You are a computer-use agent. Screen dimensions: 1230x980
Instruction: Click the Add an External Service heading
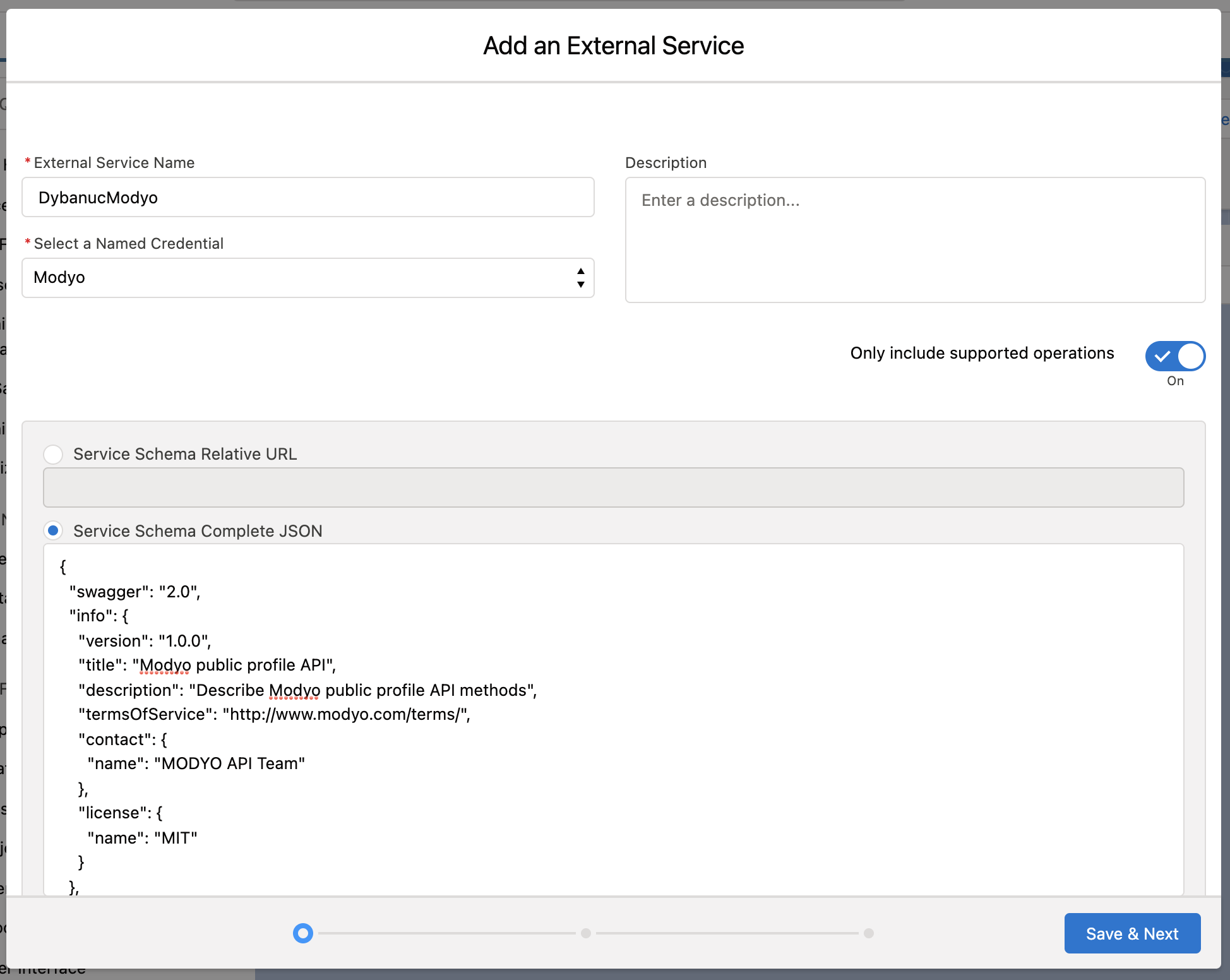(614, 45)
